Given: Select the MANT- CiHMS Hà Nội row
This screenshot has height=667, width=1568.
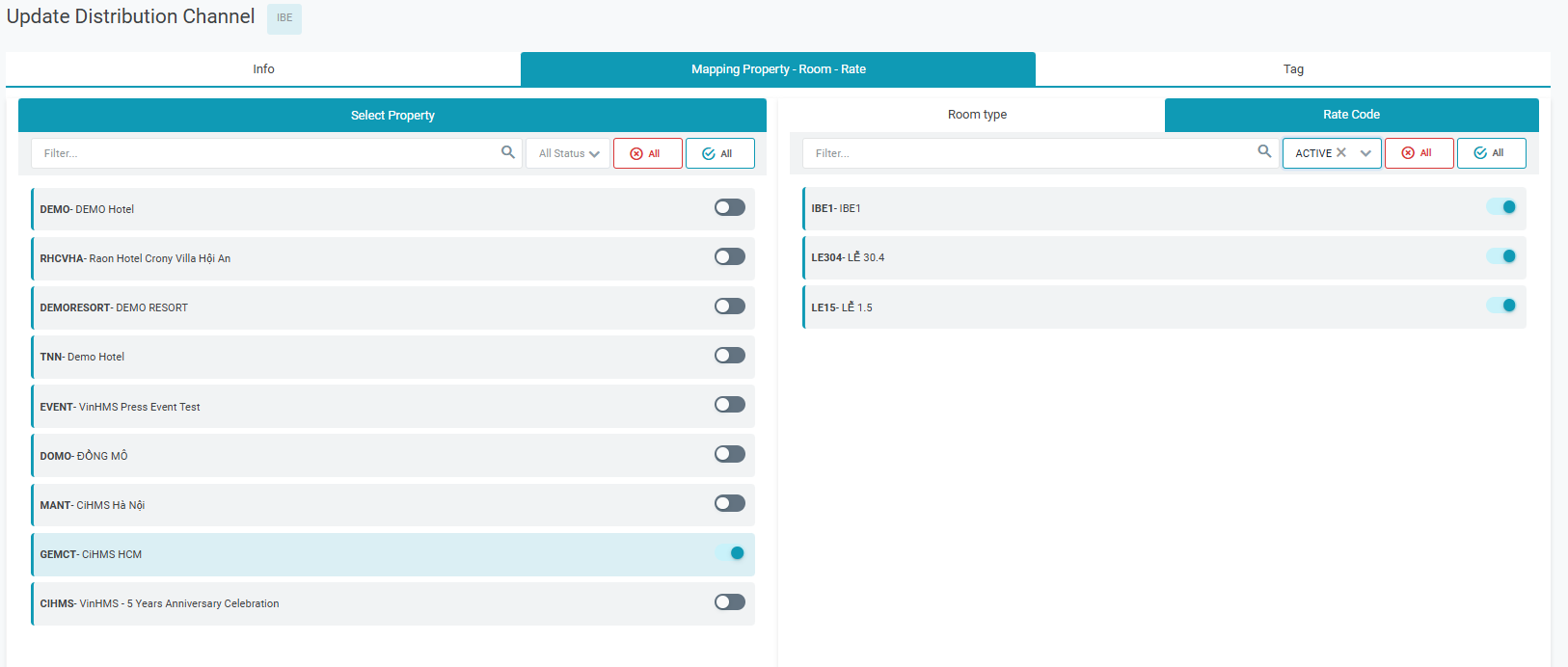Looking at the screenshot, I should pyautogui.click(x=392, y=504).
